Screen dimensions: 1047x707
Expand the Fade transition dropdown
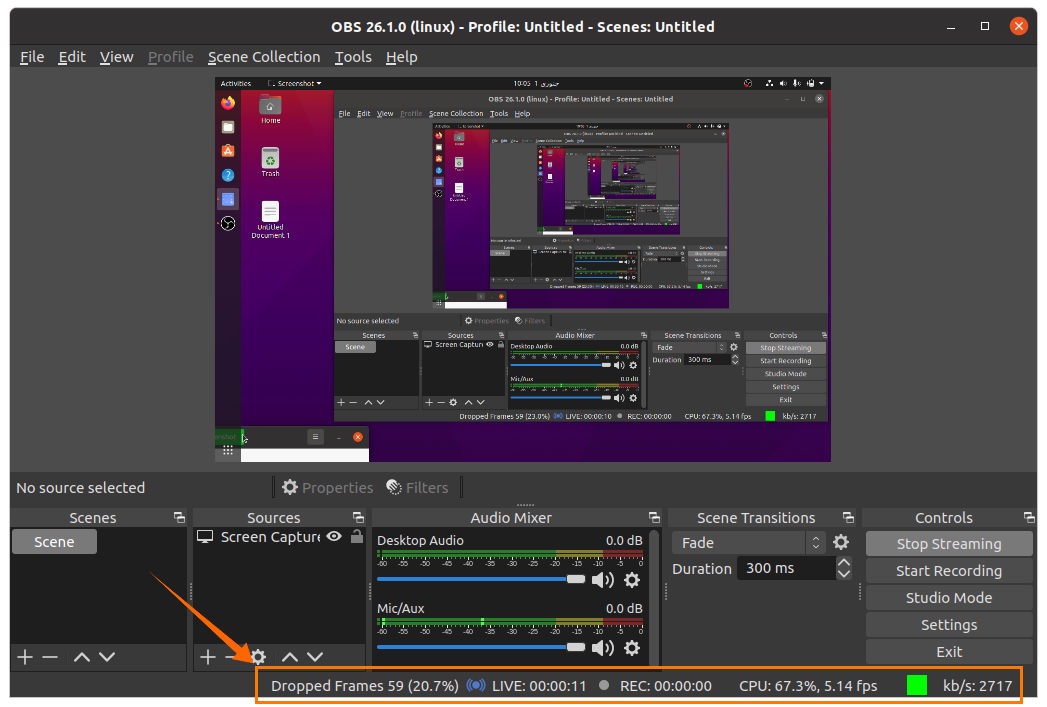point(749,543)
